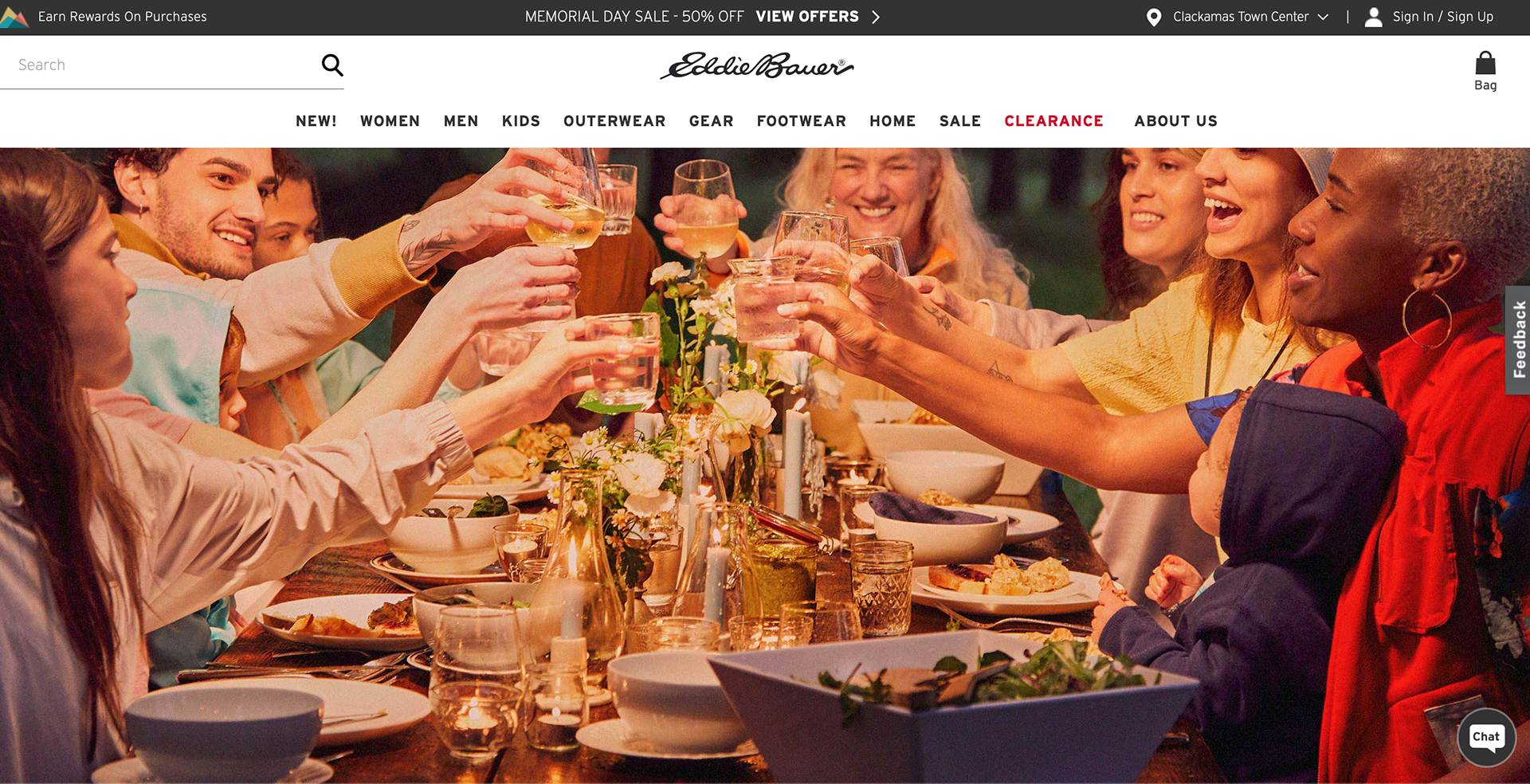Click the rewards mountain logo icon
This screenshot has width=1530, height=784.
coord(14,18)
